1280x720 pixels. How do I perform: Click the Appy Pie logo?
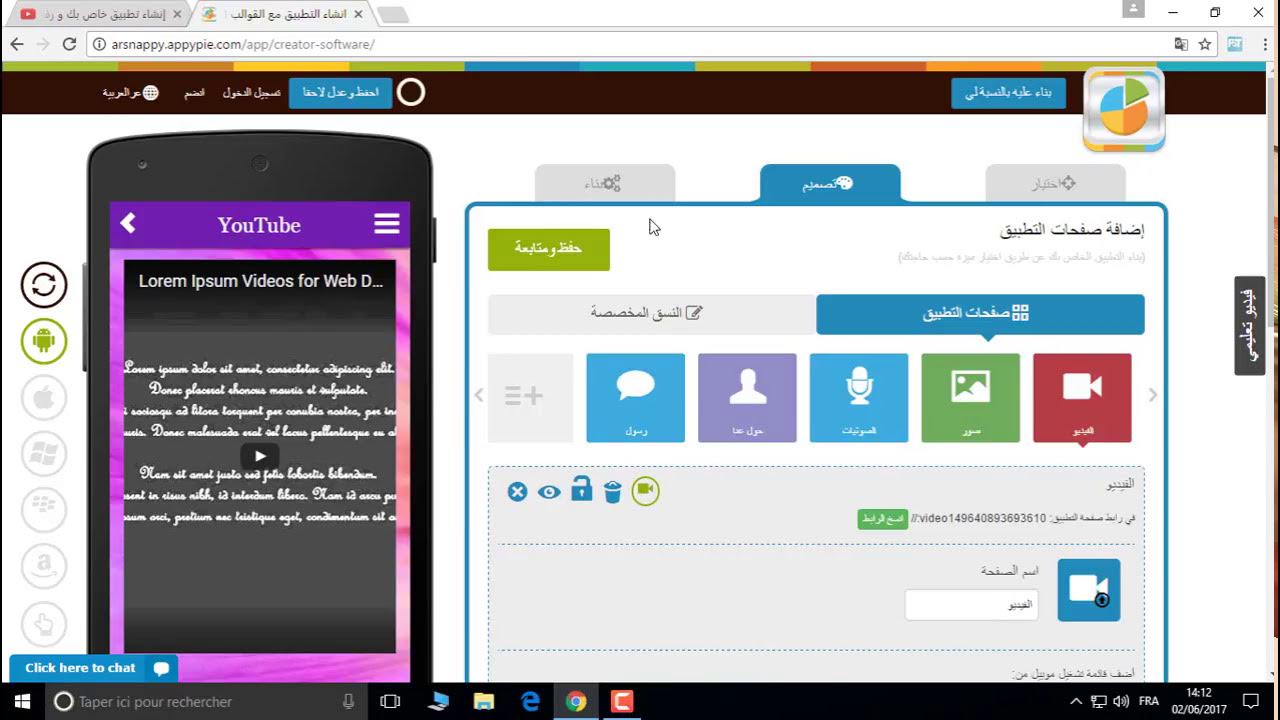(x=1124, y=109)
